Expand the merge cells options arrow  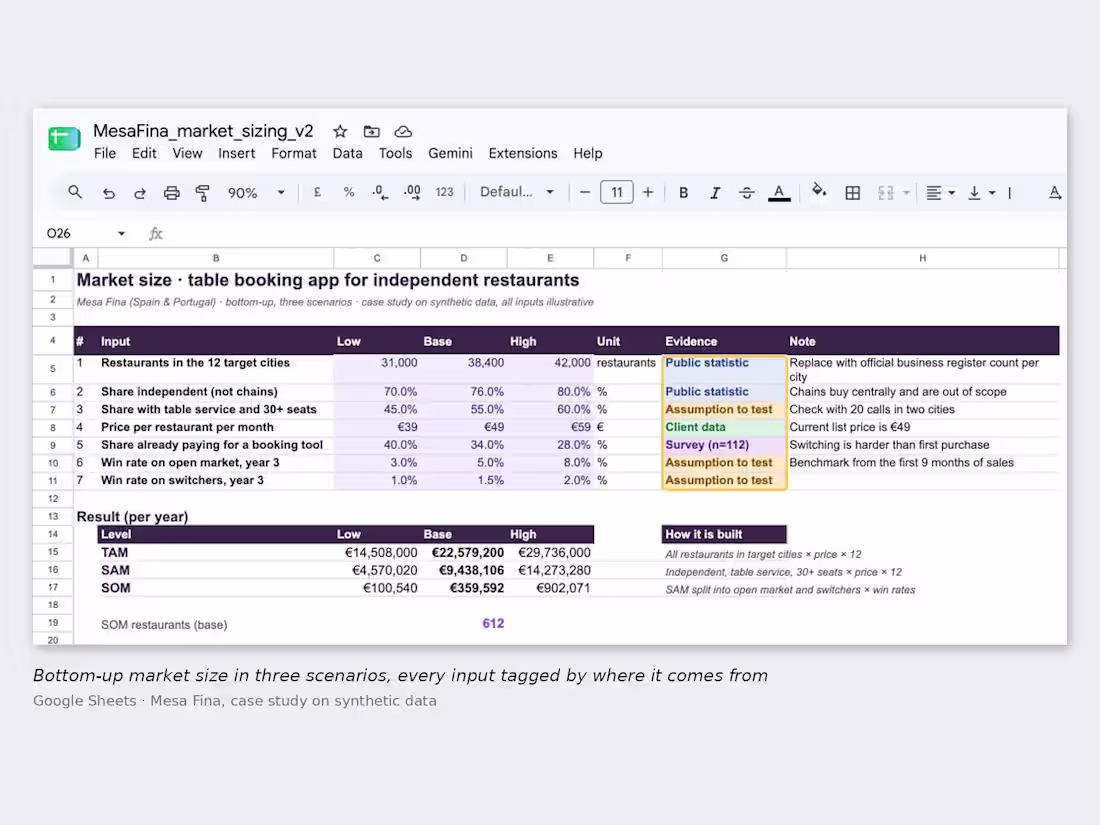pyautogui.click(x=906, y=193)
